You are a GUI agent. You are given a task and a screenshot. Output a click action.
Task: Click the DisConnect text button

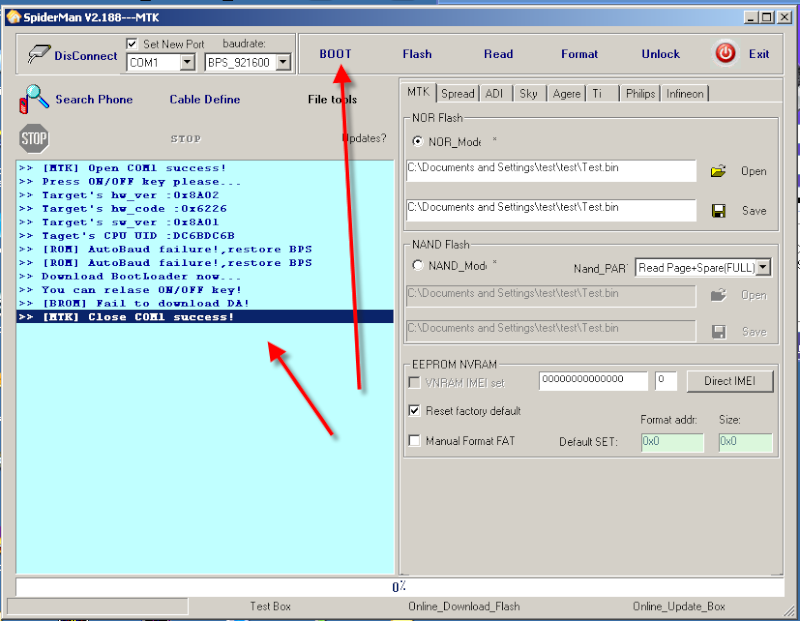pos(86,56)
